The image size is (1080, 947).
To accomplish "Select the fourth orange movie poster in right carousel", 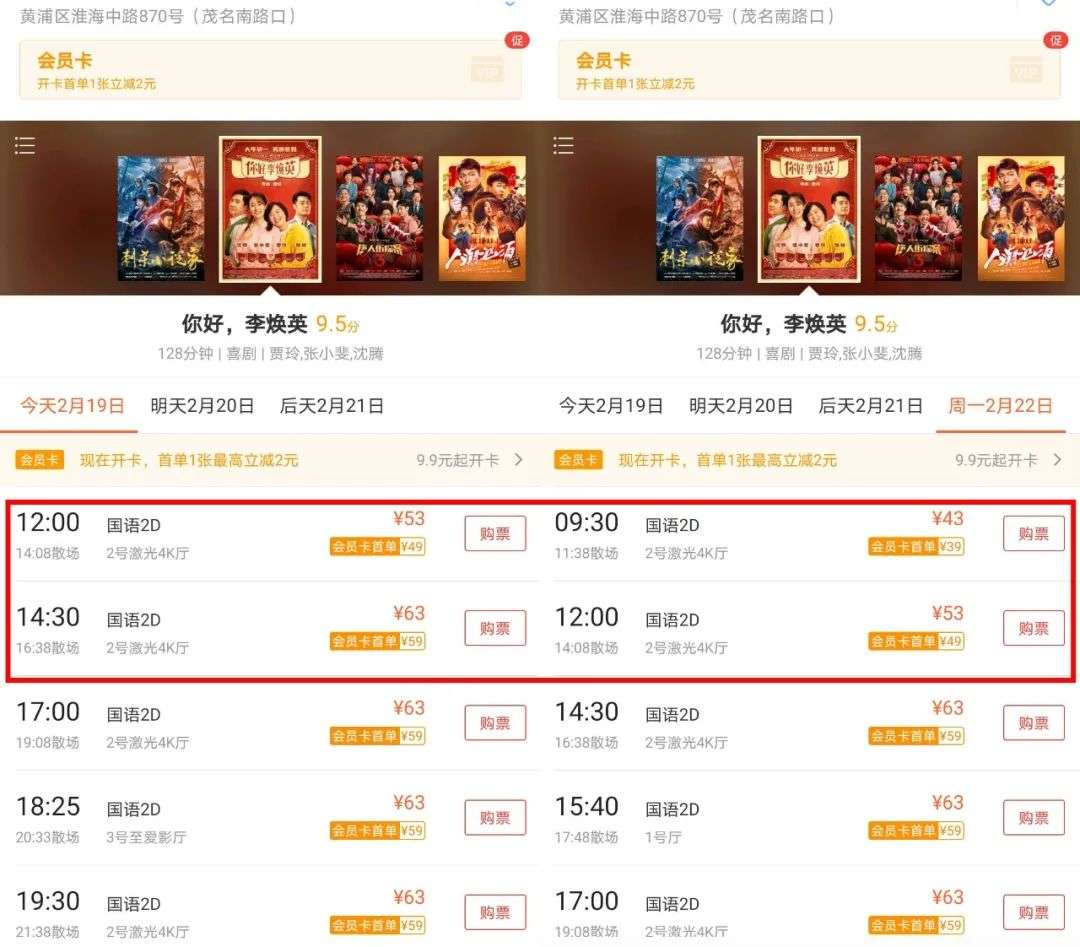I will click(1021, 218).
